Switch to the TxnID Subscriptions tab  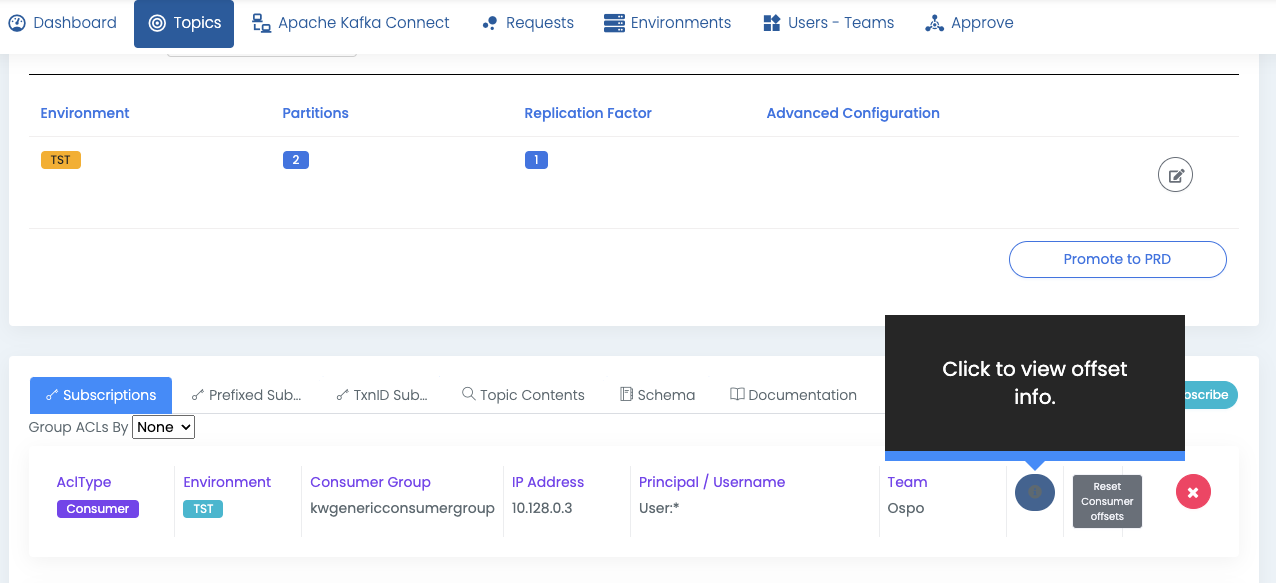(382, 395)
